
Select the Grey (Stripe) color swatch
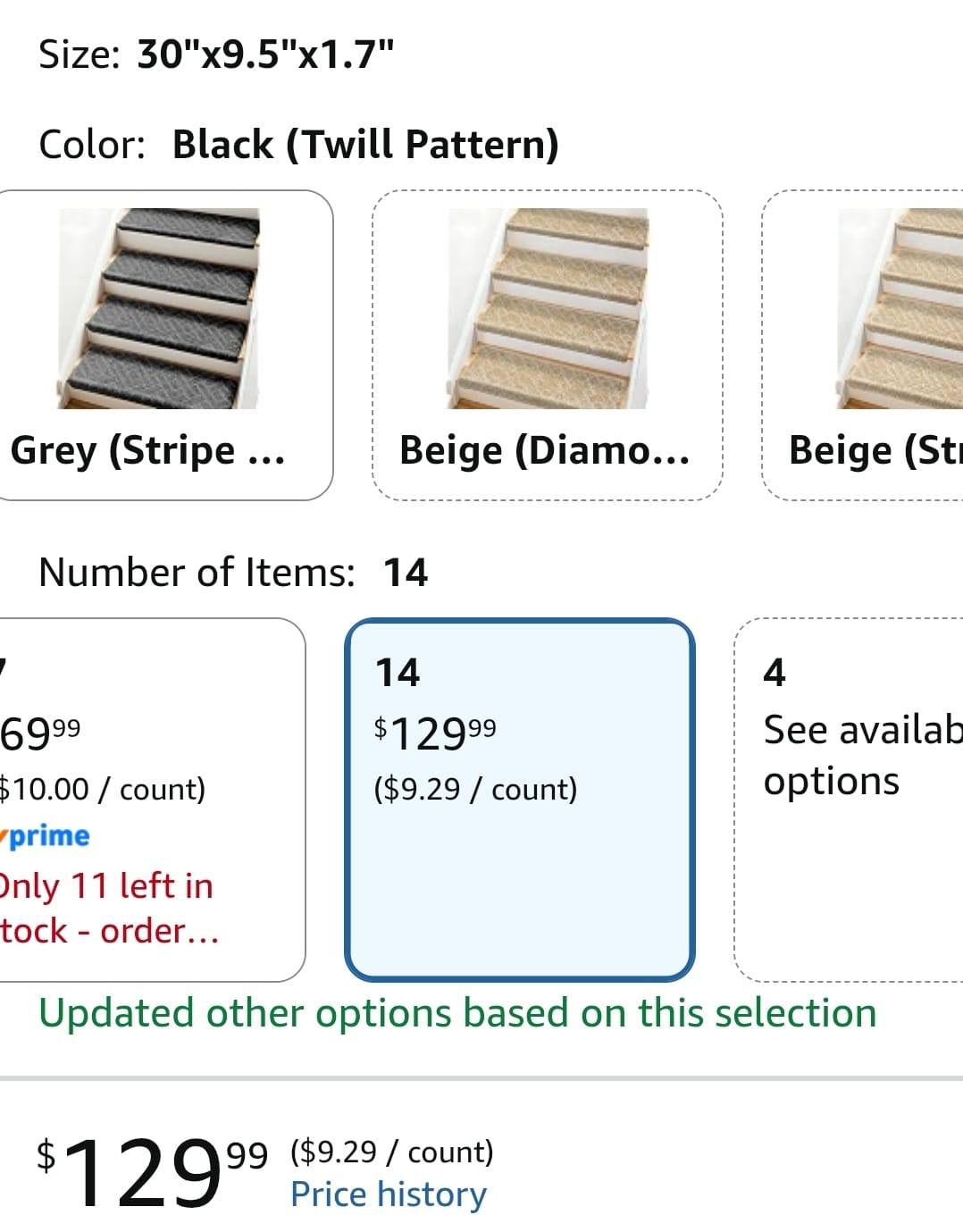tap(165, 345)
